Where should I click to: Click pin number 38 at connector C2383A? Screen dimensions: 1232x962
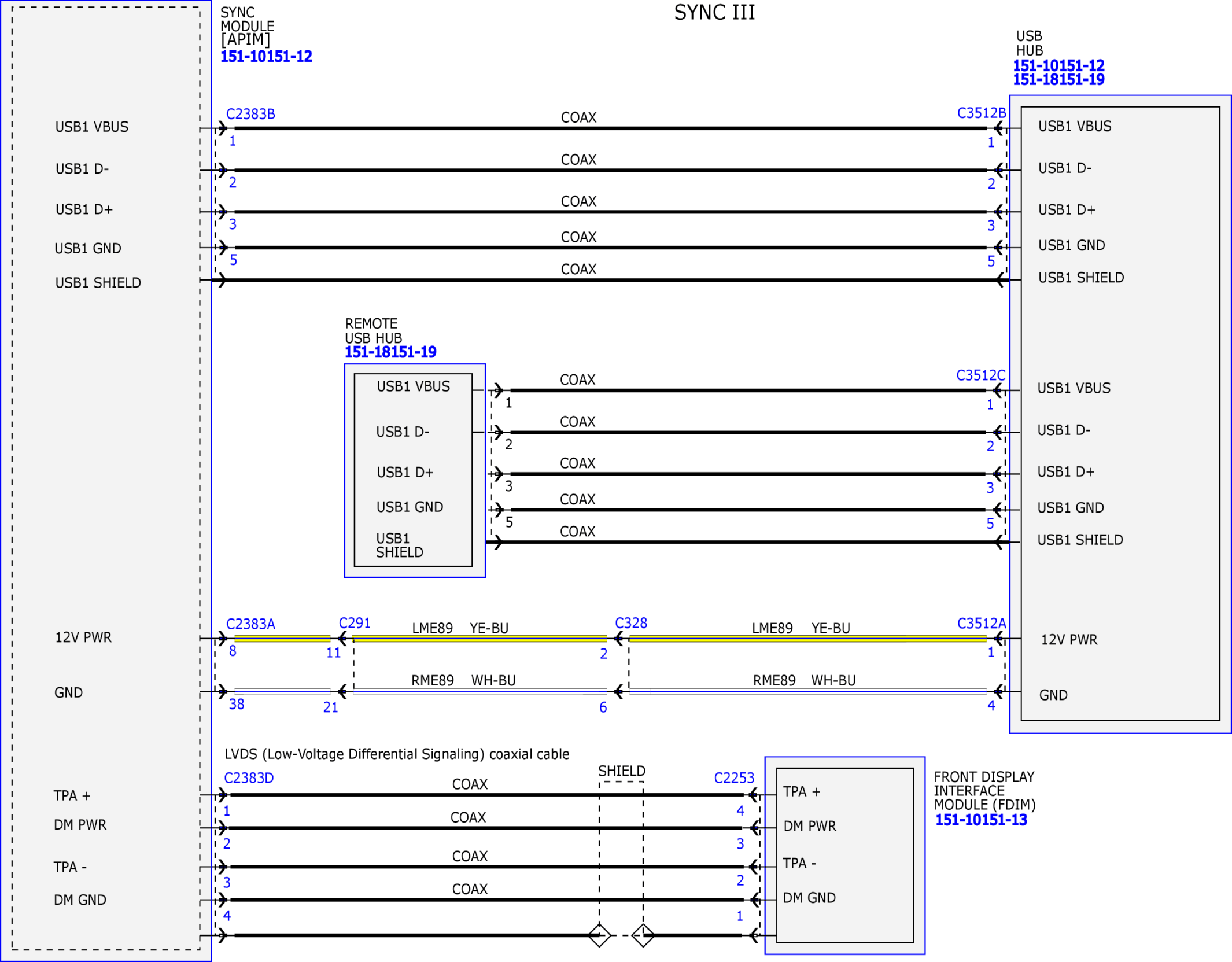pos(237,705)
